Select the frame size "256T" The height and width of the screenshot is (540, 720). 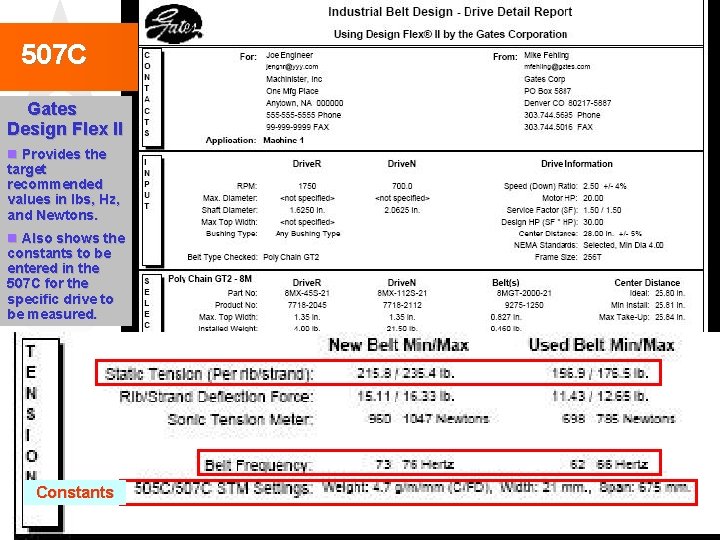click(592, 257)
